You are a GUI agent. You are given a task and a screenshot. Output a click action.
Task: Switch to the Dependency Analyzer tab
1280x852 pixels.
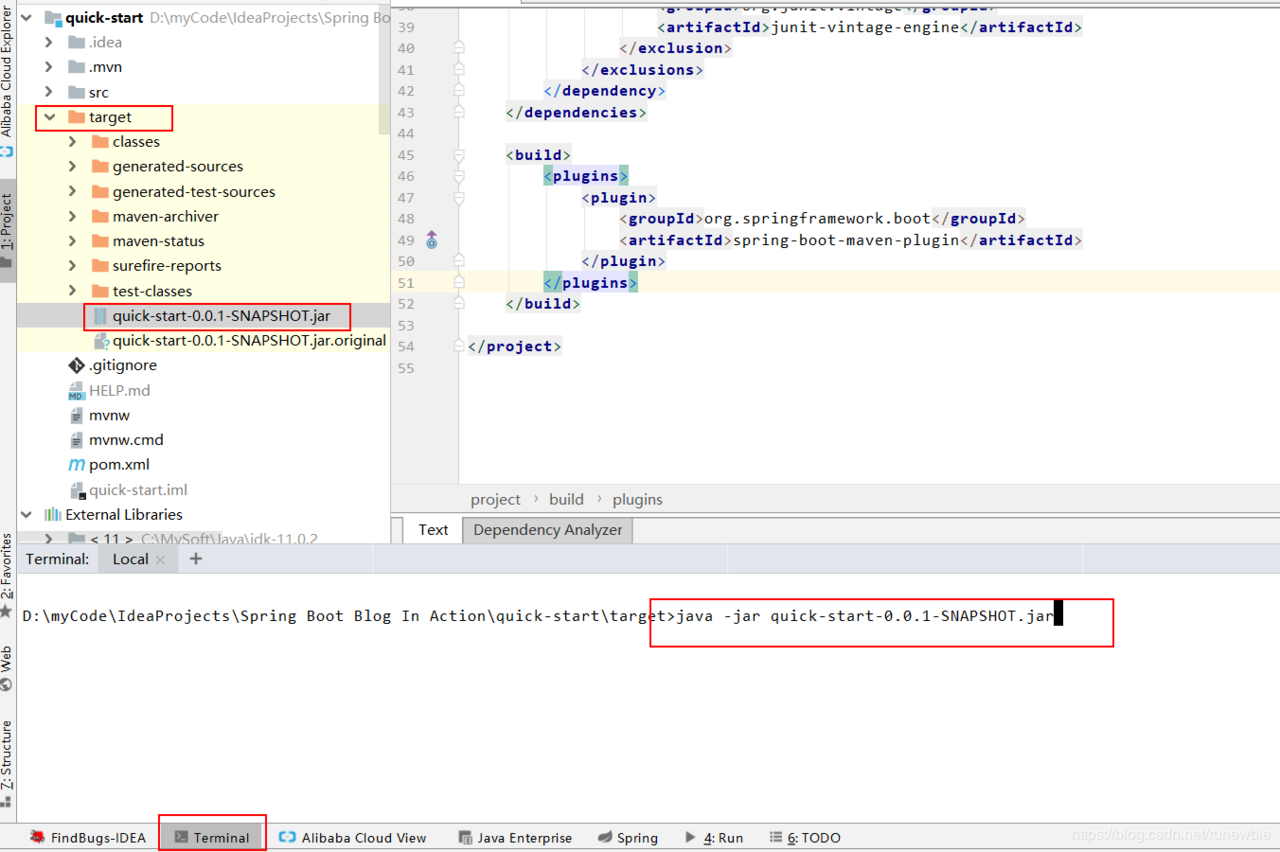pos(547,530)
